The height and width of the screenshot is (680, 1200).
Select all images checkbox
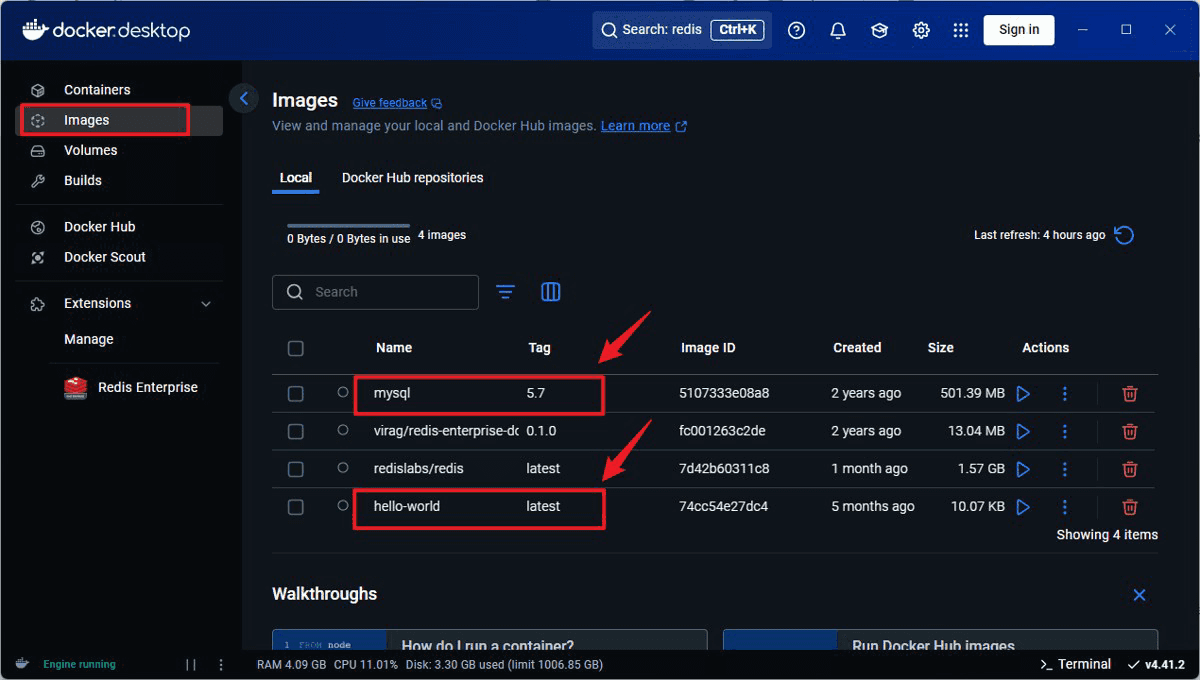295,348
